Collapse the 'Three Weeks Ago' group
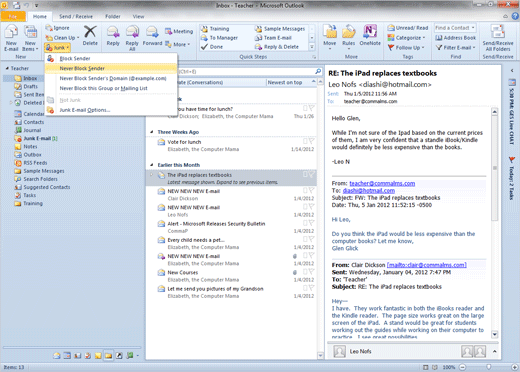520x372 pixels. coord(152,132)
